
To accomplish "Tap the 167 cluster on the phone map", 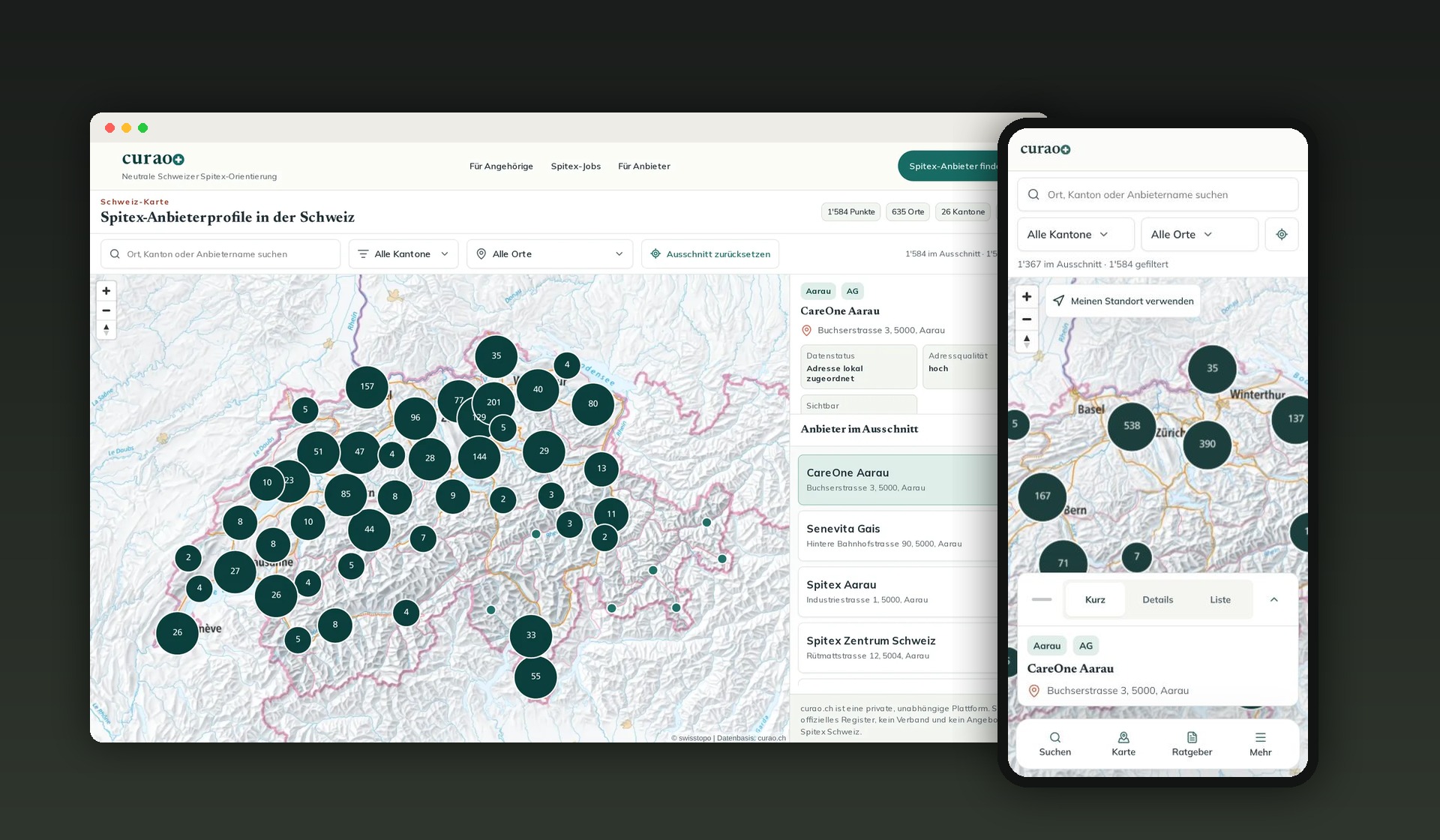I will point(1042,496).
